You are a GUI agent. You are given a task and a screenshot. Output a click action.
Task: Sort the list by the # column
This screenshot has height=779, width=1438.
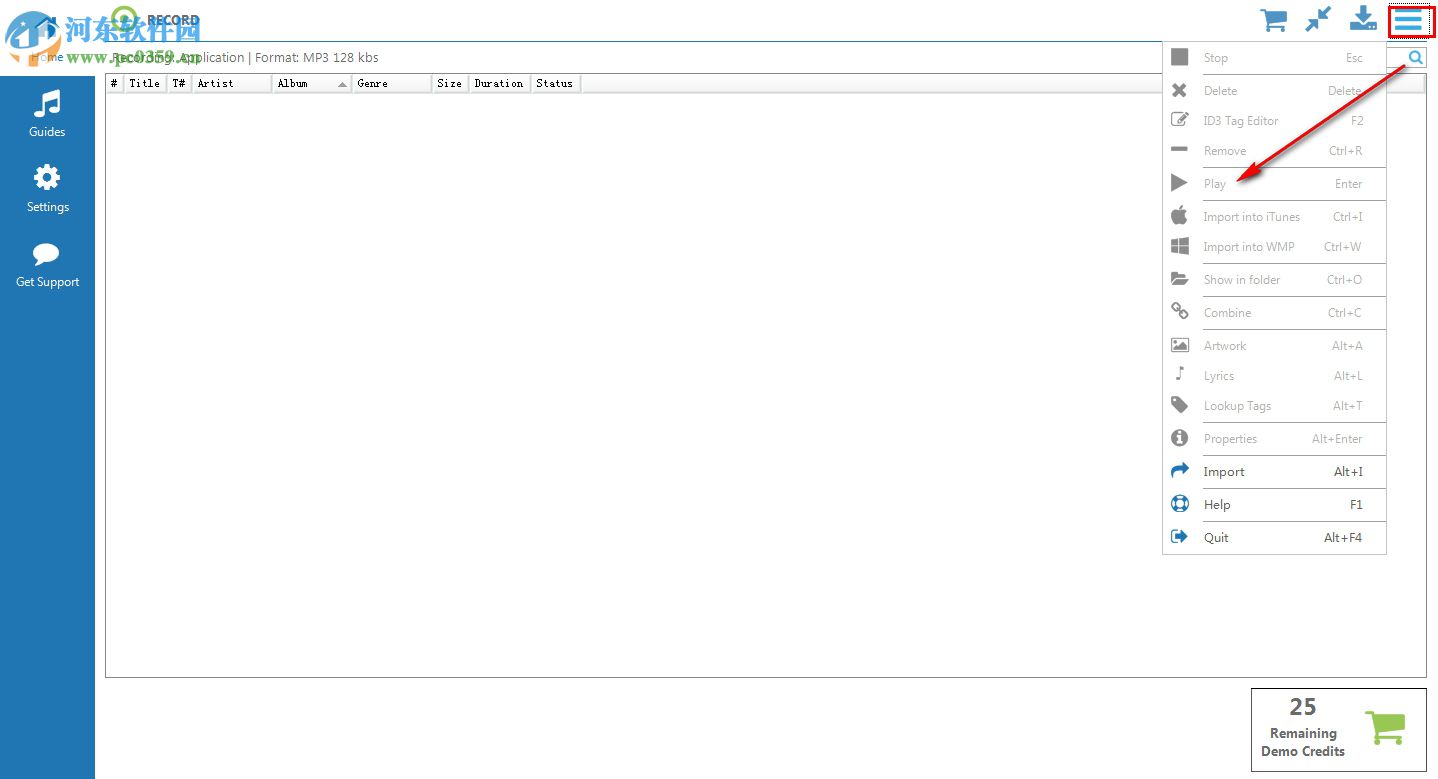coord(115,83)
